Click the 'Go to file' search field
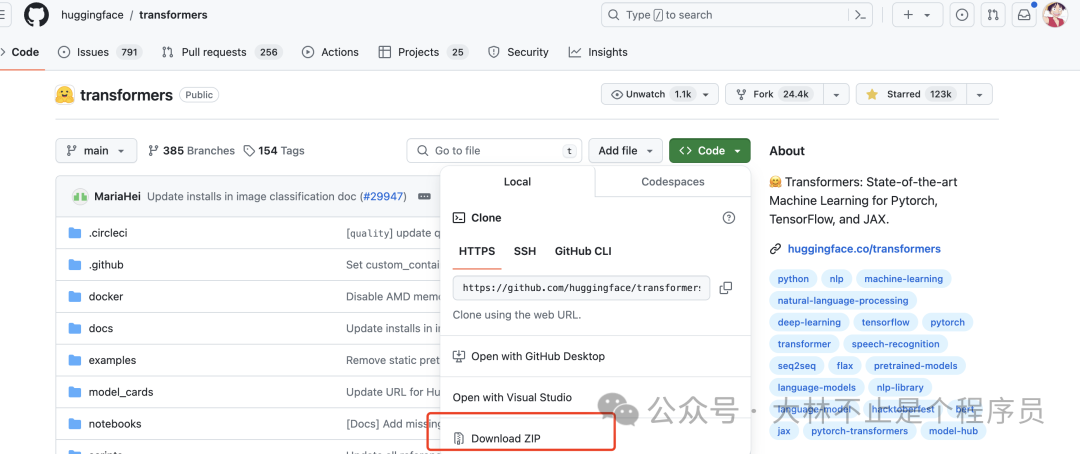Image resolution: width=1080 pixels, height=454 pixels. [494, 151]
